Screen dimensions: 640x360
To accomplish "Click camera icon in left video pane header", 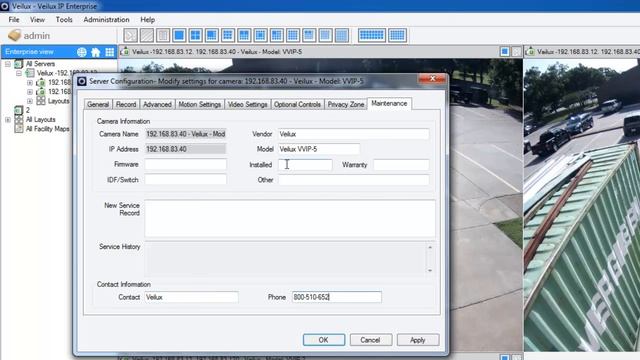I will (125, 52).
